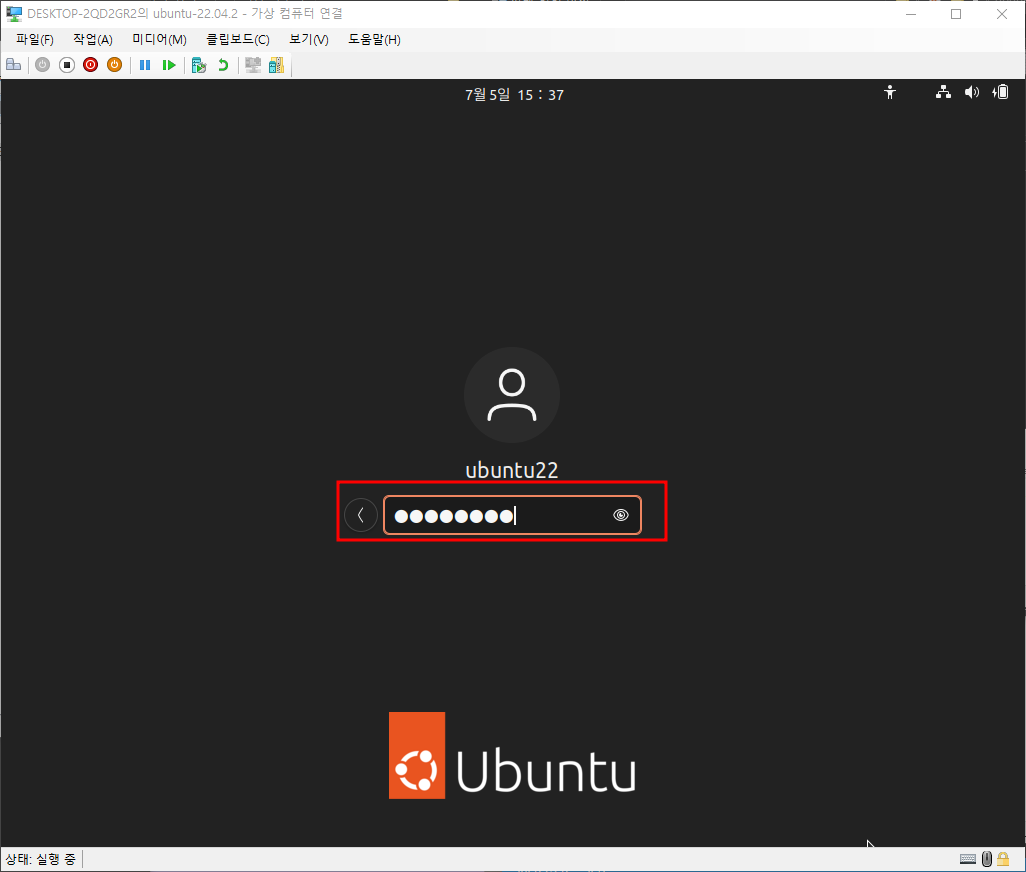
Task: Open the 보기(V) menu
Action: pyautogui.click(x=309, y=39)
